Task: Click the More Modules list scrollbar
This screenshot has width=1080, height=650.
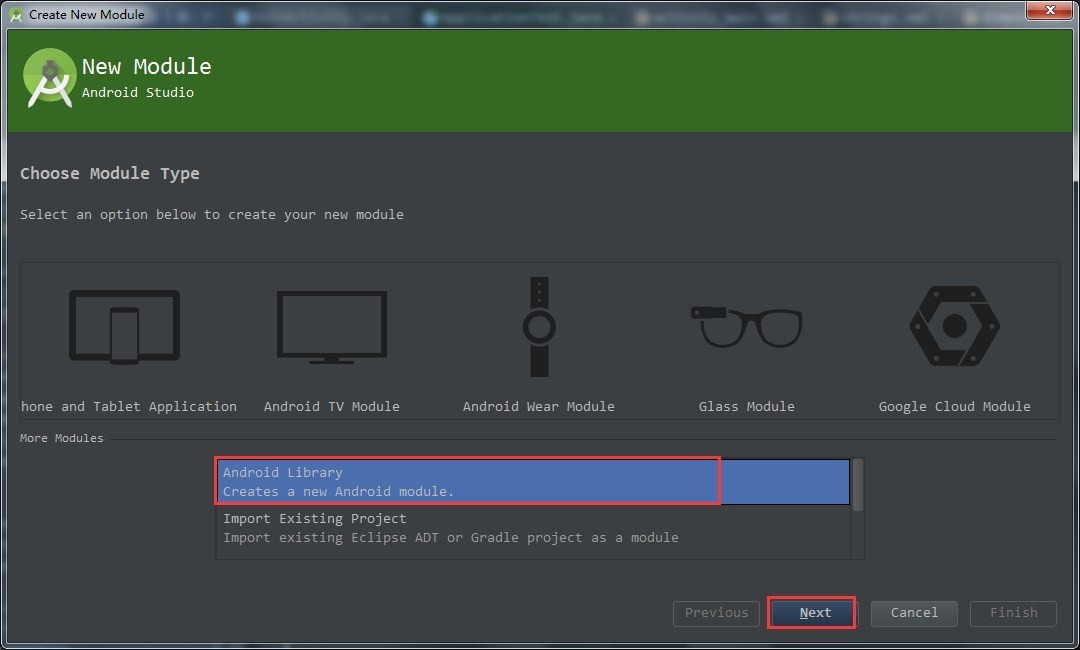Action: pos(858,485)
